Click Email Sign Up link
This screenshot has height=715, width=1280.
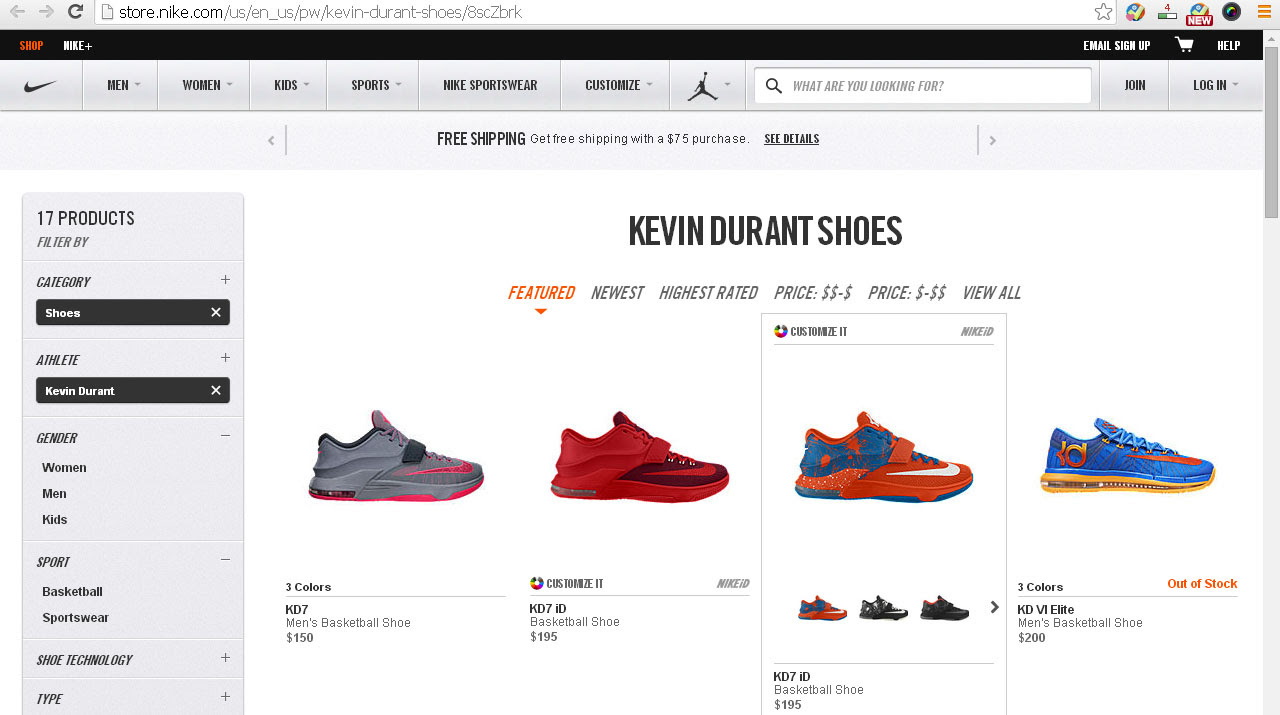point(1116,45)
